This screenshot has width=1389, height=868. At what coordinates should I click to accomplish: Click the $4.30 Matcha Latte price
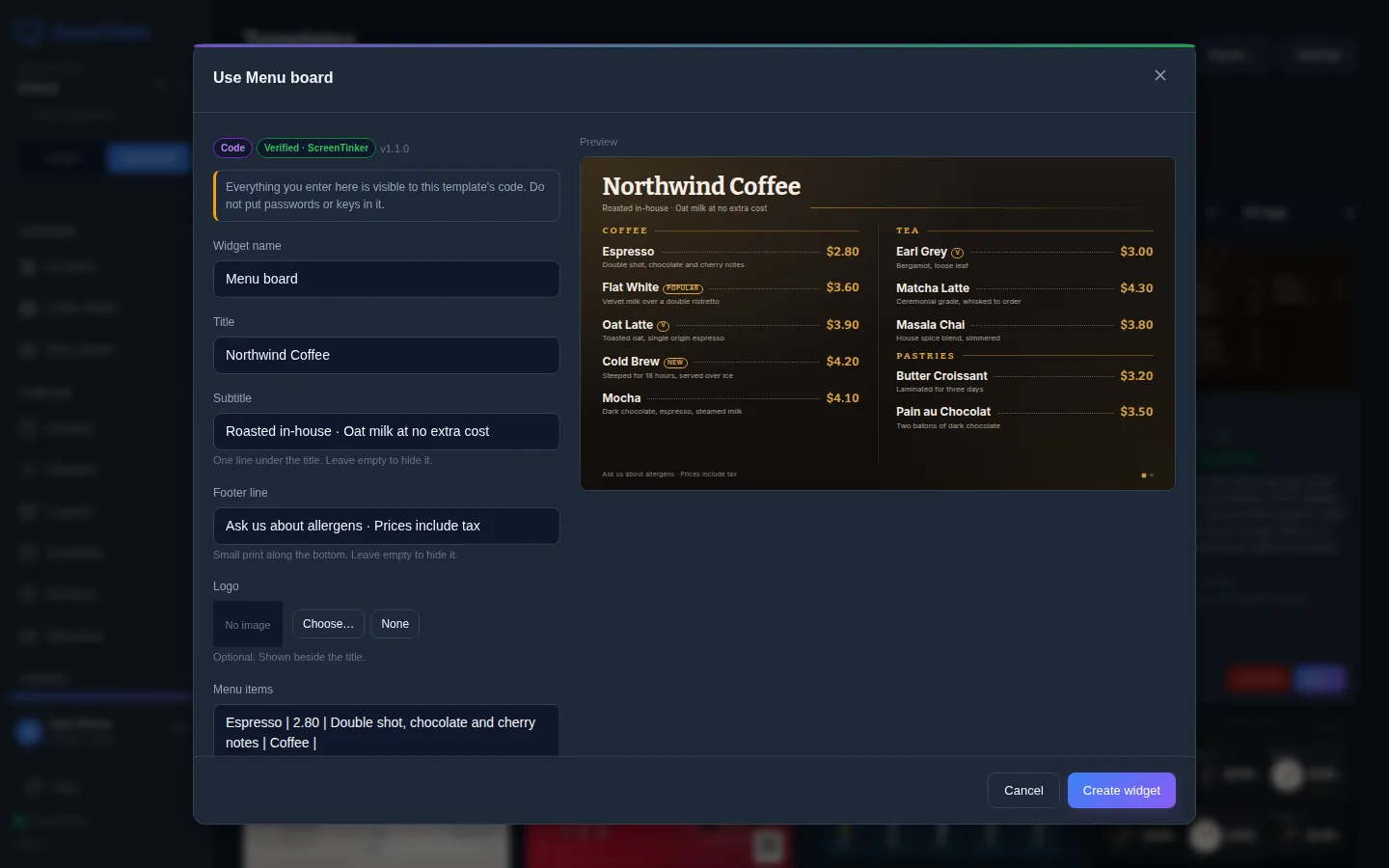tap(1136, 288)
